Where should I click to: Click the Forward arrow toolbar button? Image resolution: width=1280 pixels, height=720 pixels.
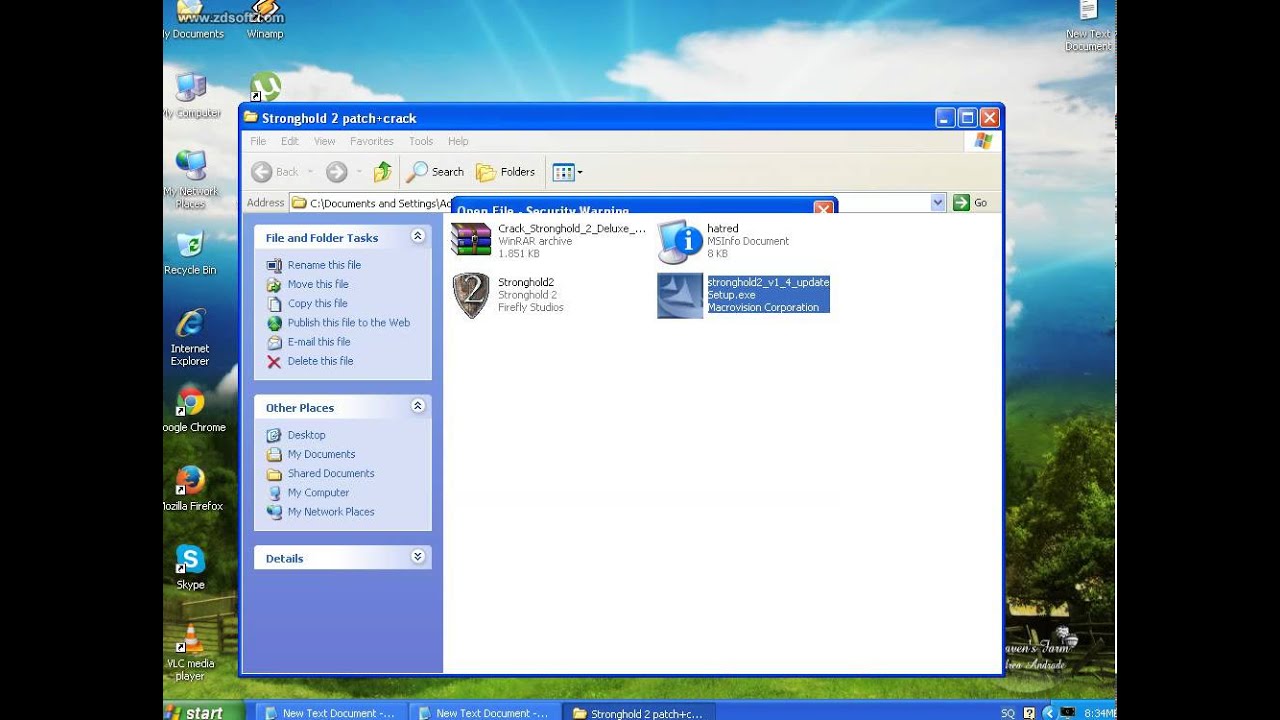(x=337, y=172)
